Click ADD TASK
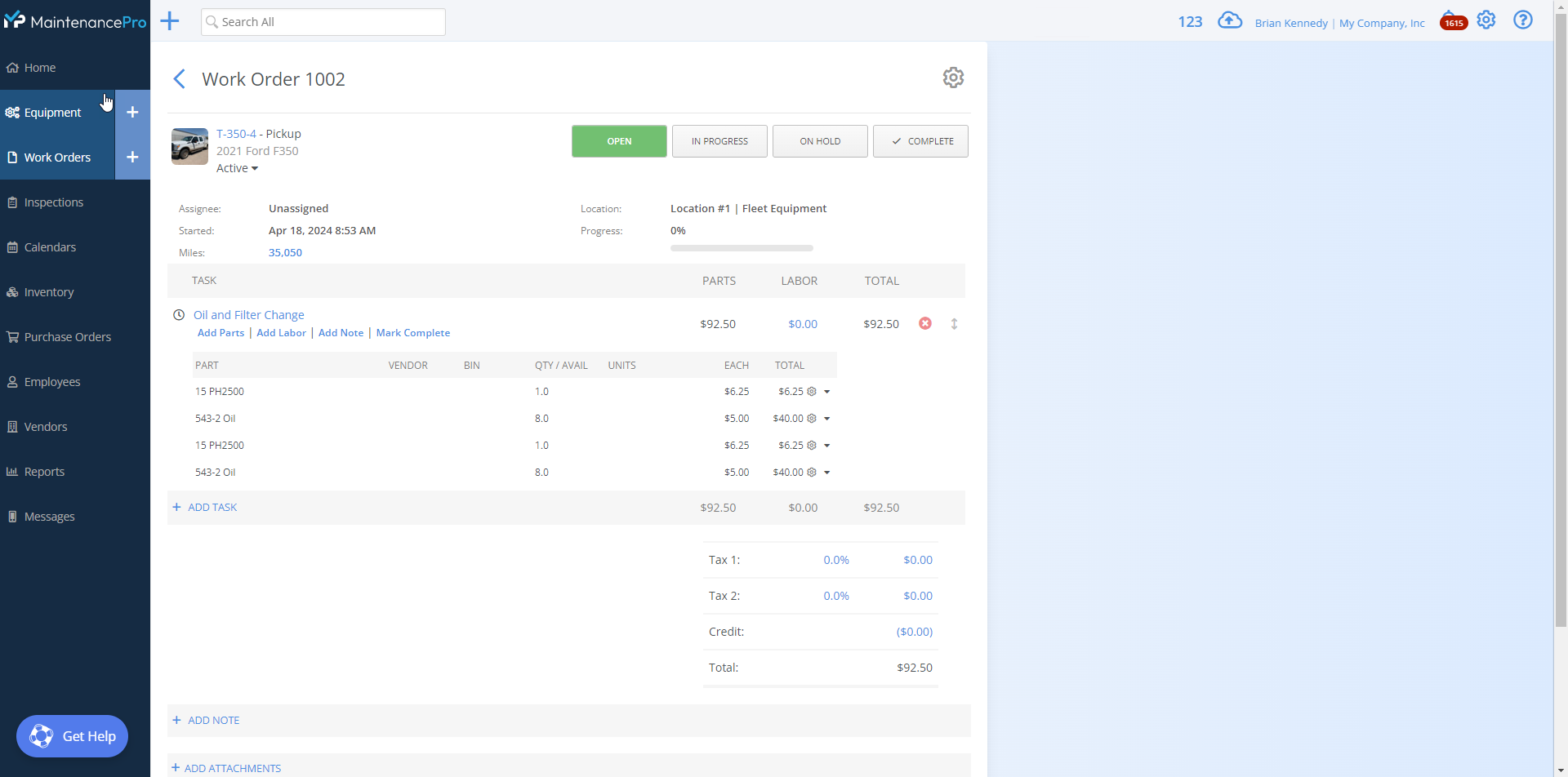 pos(205,508)
